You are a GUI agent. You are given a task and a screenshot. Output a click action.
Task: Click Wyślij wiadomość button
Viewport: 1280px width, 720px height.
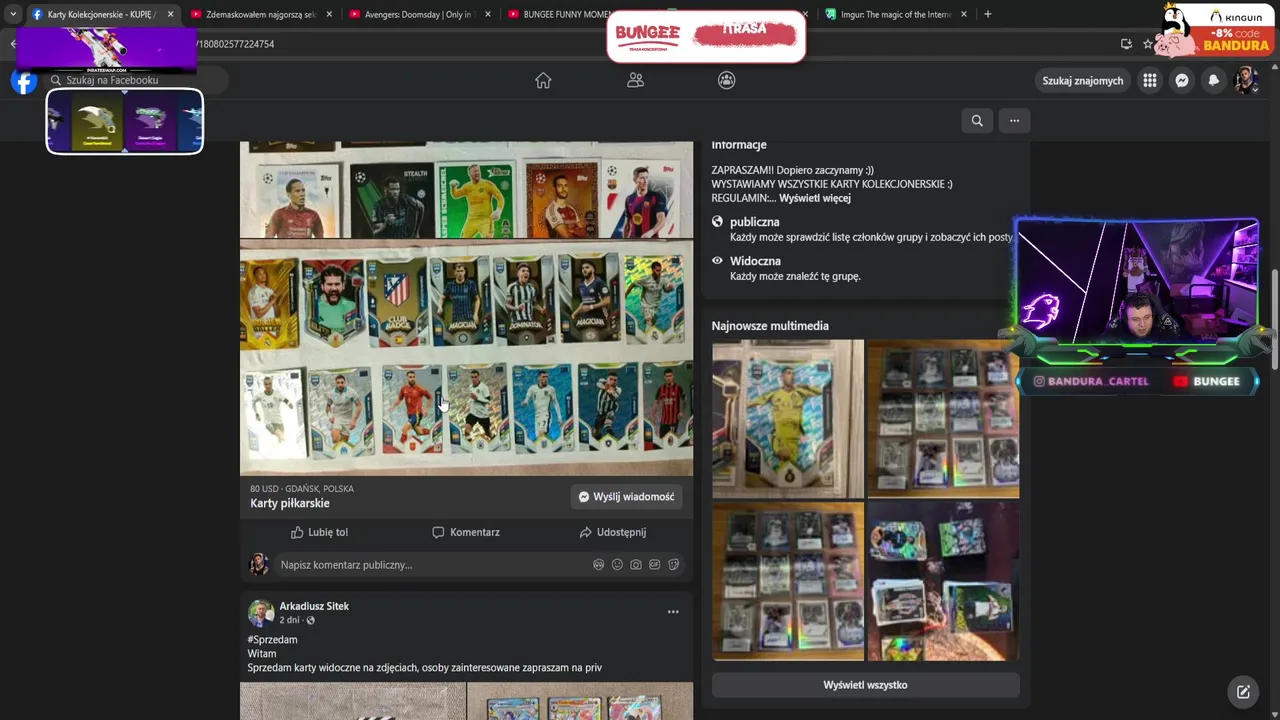(x=626, y=497)
